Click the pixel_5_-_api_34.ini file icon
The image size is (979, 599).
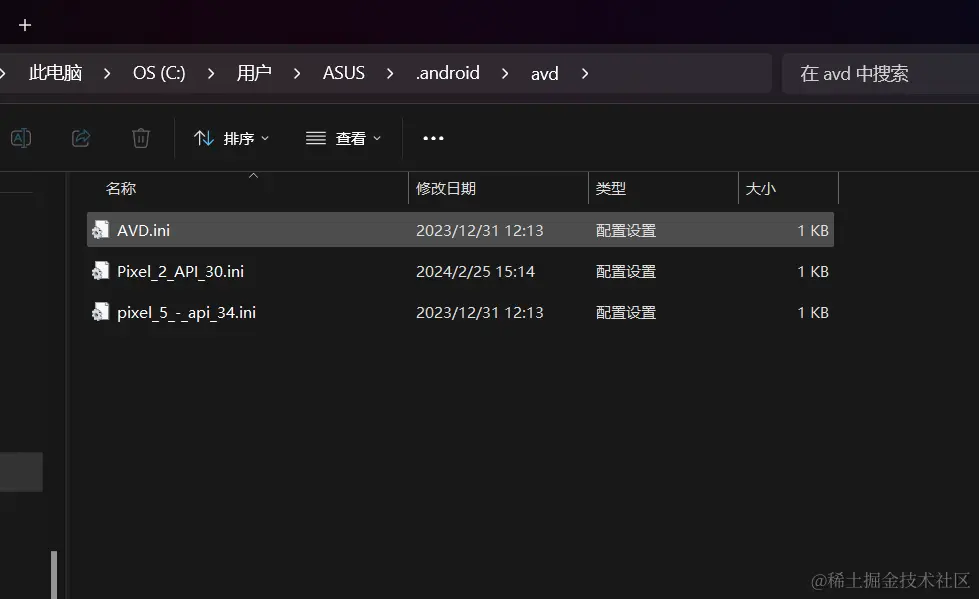101,312
